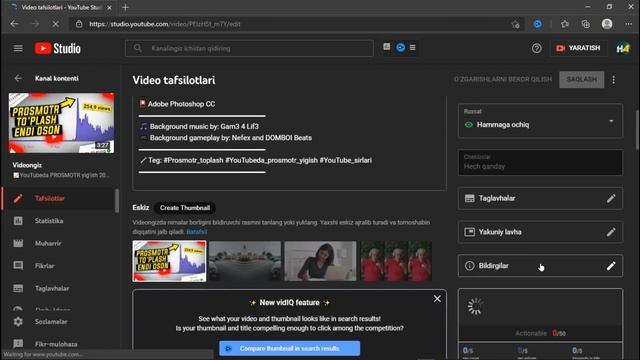Viewport: 640px width, 360px height.
Task: Click the search field in Studio
Action: click(249, 48)
